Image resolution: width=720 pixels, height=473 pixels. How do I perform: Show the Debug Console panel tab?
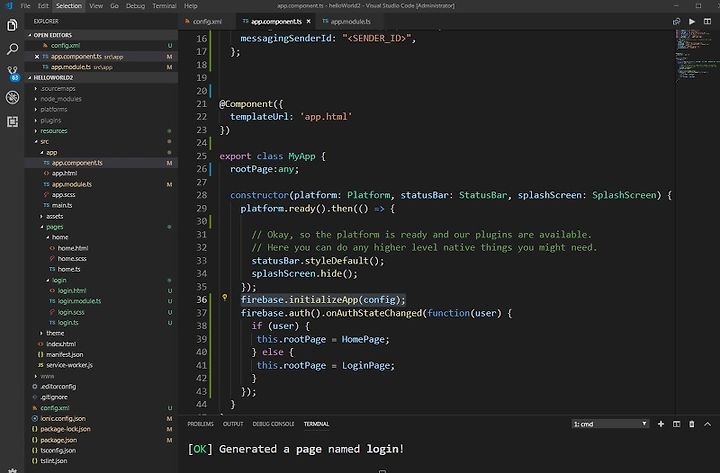[x=273, y=424]
